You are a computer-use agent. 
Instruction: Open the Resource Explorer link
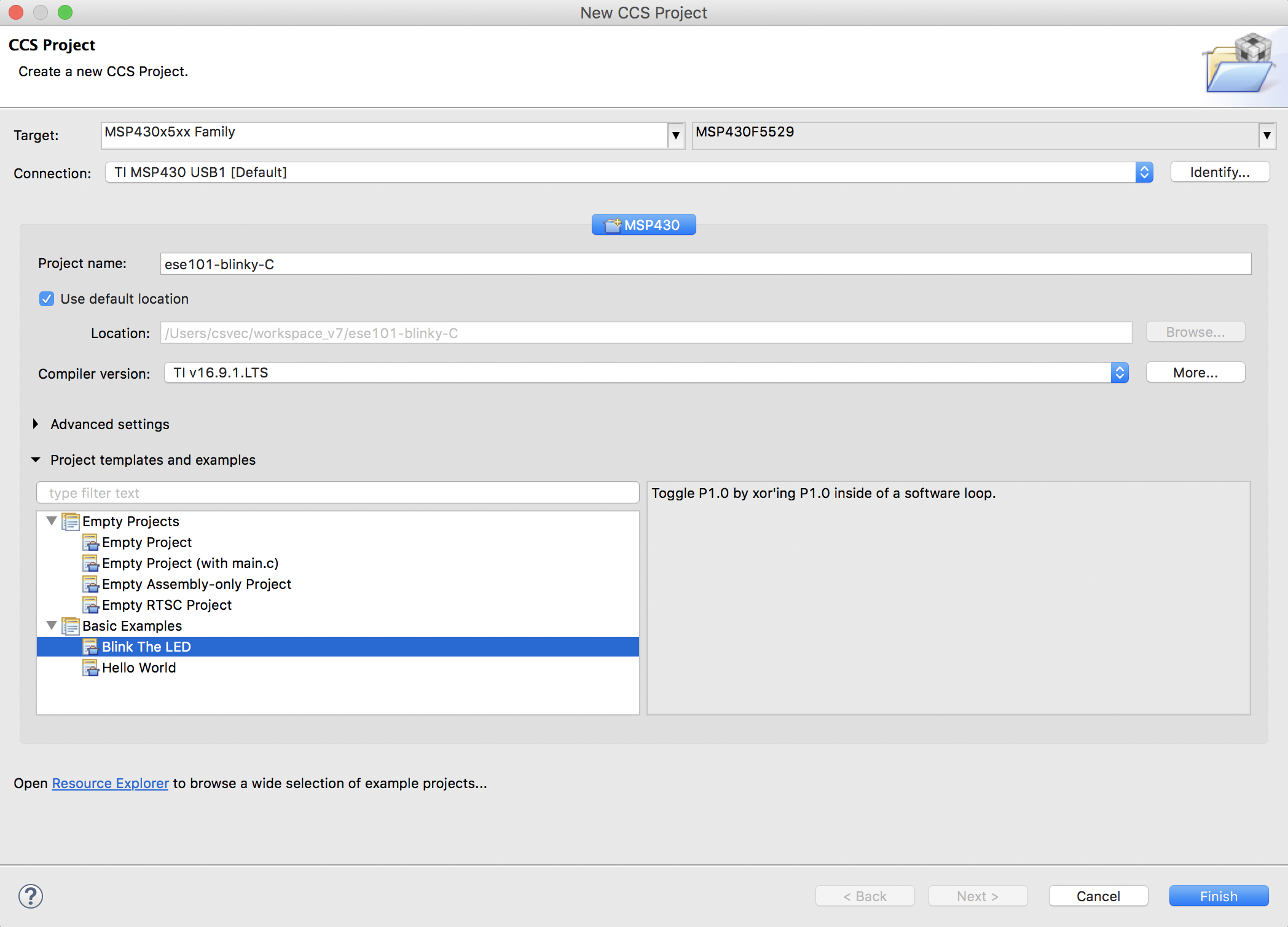(x=110, y=783)
